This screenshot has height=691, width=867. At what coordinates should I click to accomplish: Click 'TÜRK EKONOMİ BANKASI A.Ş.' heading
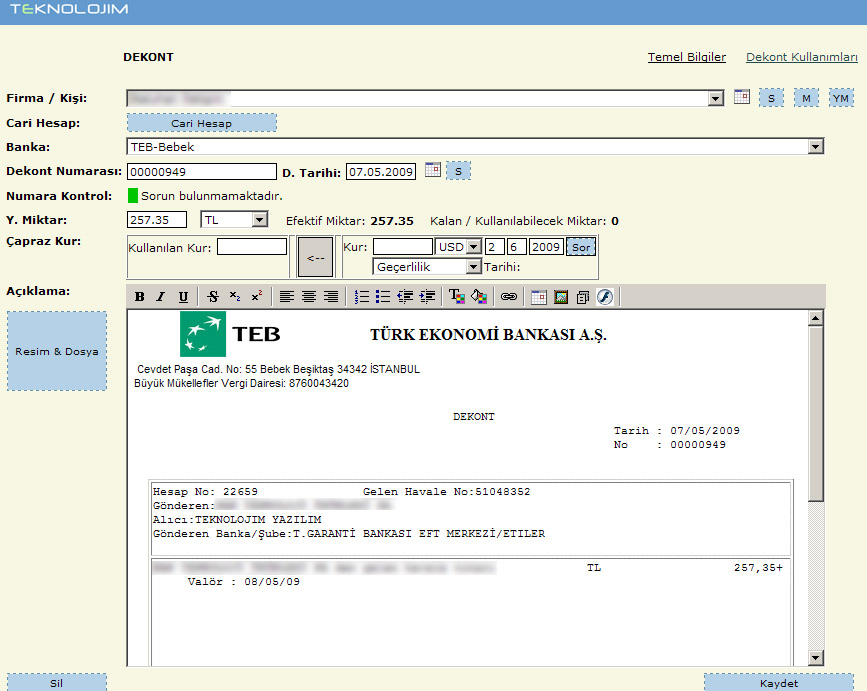[488, 334]
